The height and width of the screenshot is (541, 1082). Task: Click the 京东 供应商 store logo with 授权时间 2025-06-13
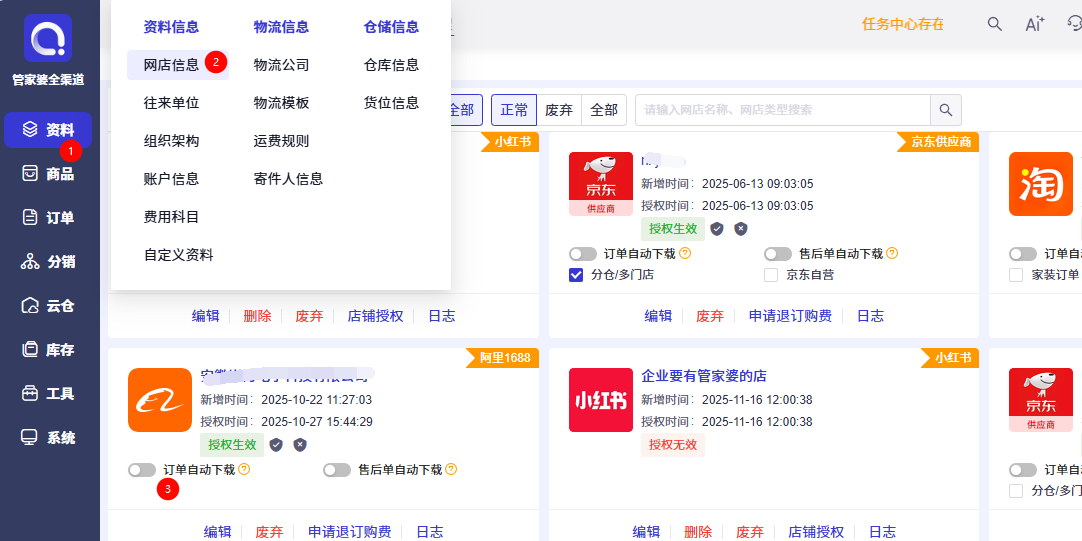click(601, 184)
